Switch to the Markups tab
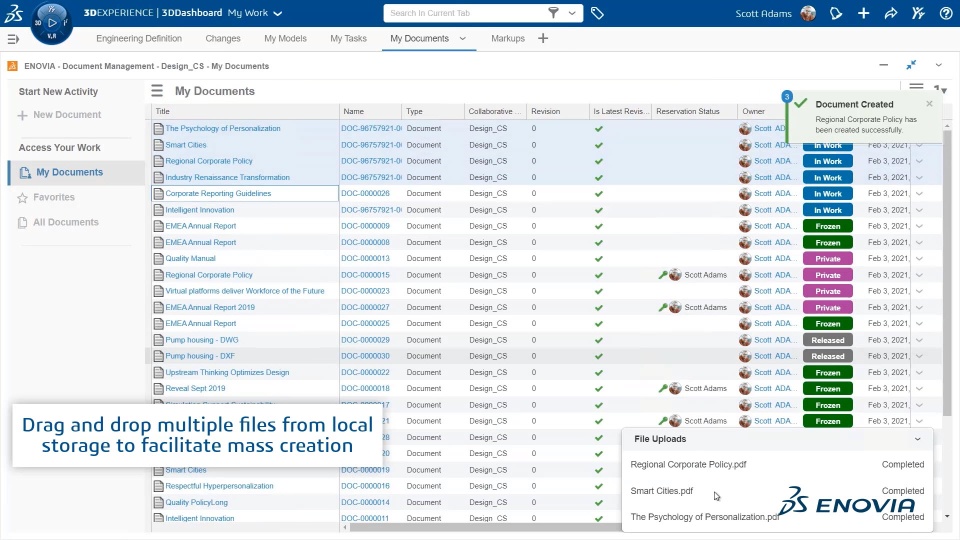This screenshot has height=540, width=960. 508,39
